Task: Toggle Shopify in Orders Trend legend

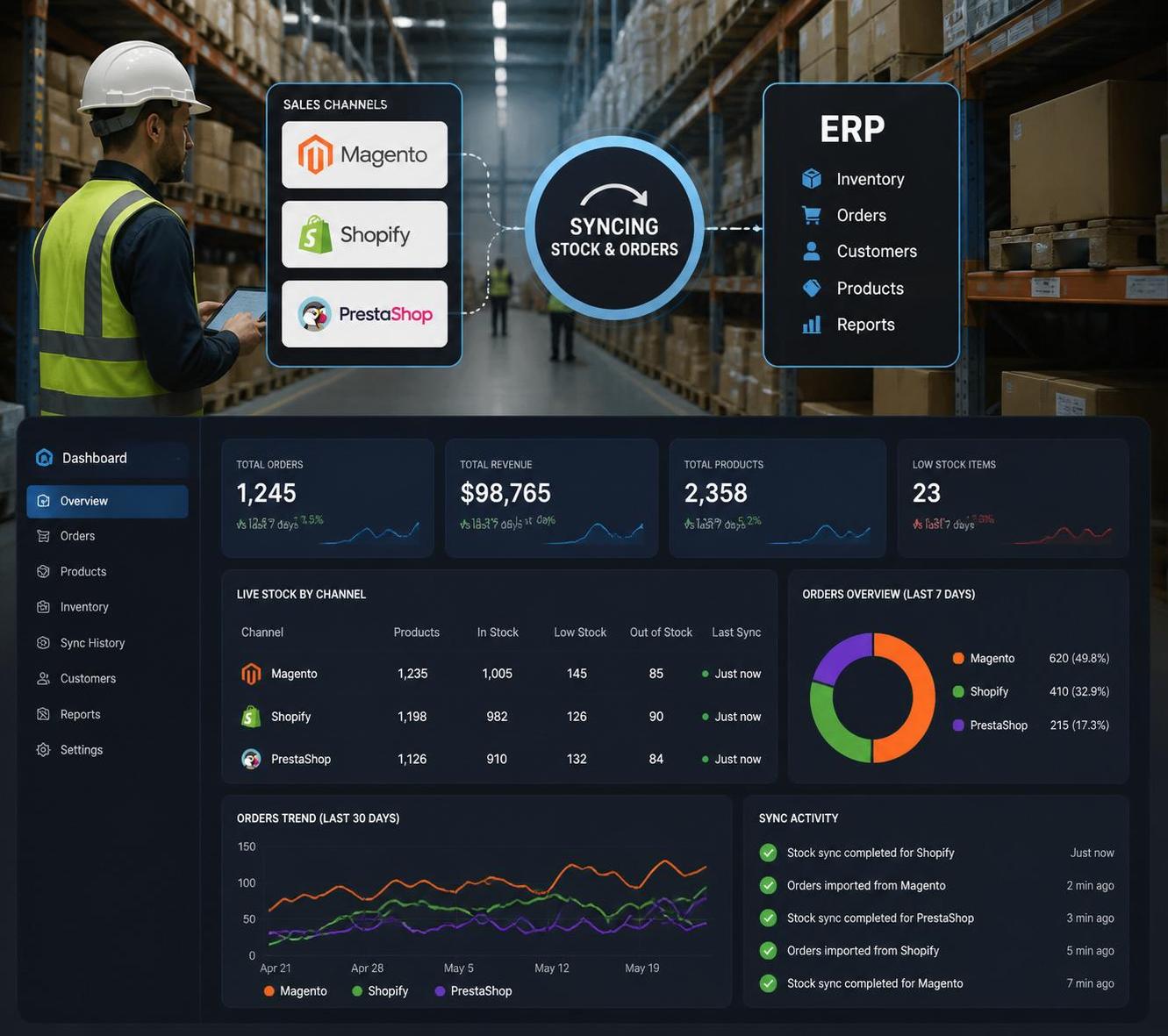Action: click(380, 991)
